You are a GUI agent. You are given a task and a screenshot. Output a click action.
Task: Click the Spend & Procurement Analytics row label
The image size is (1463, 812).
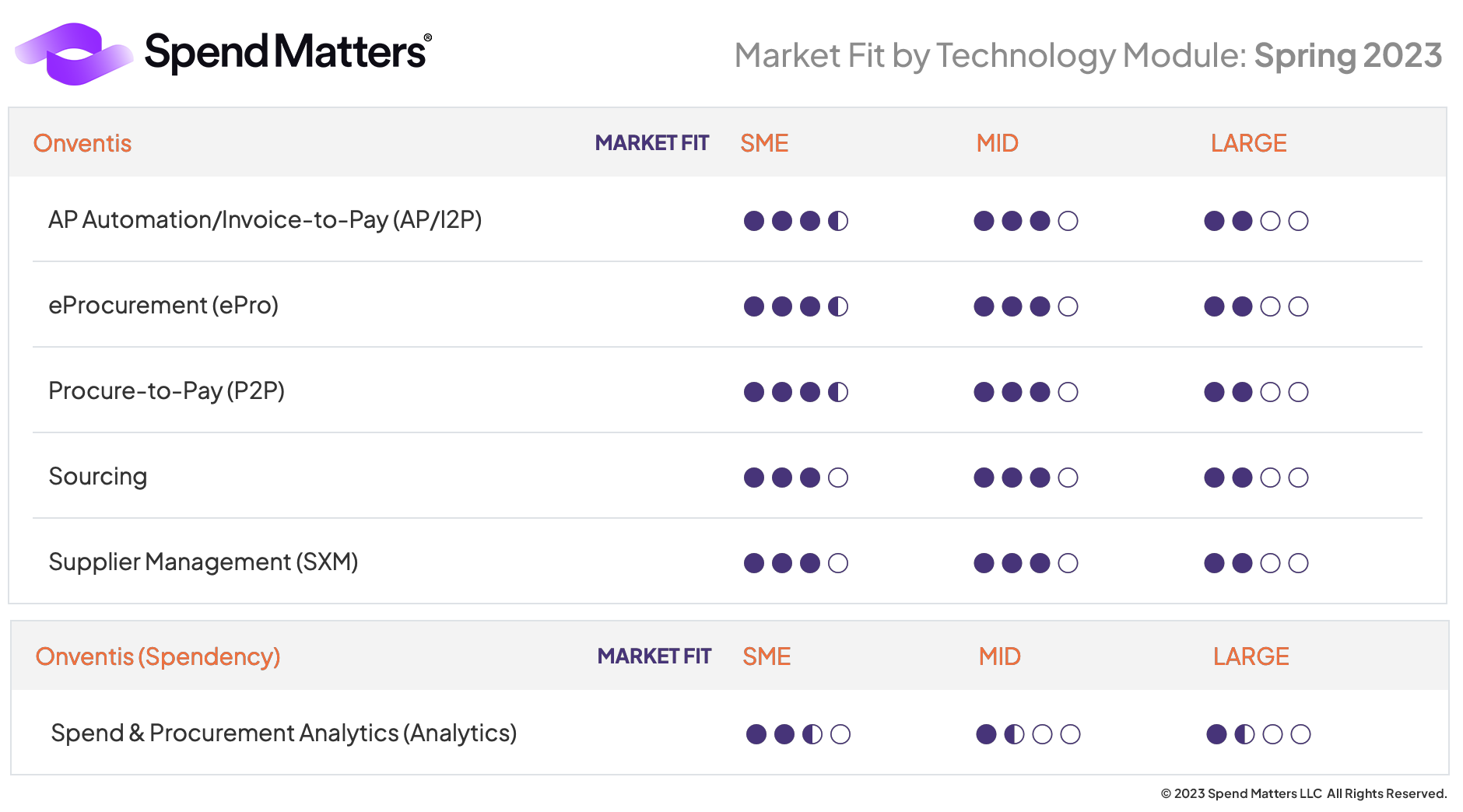point(283,733)
